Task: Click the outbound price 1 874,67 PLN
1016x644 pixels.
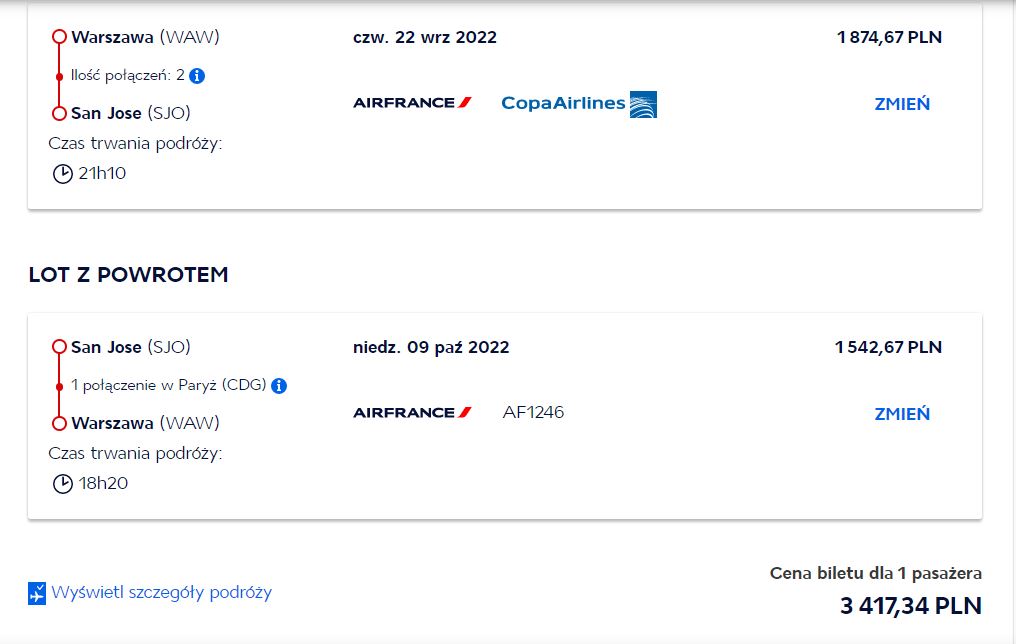Action: click(889, 37)
